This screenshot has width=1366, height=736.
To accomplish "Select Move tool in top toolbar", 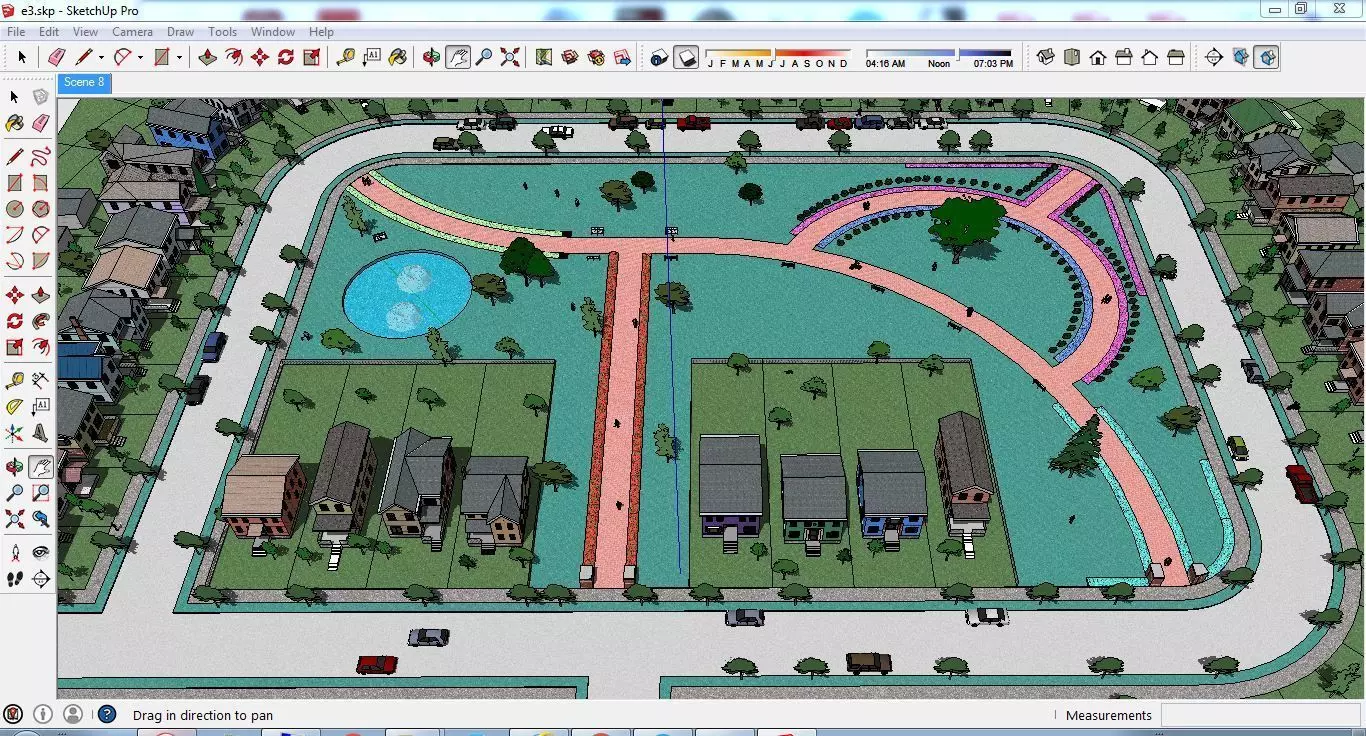I will (260, 57).
